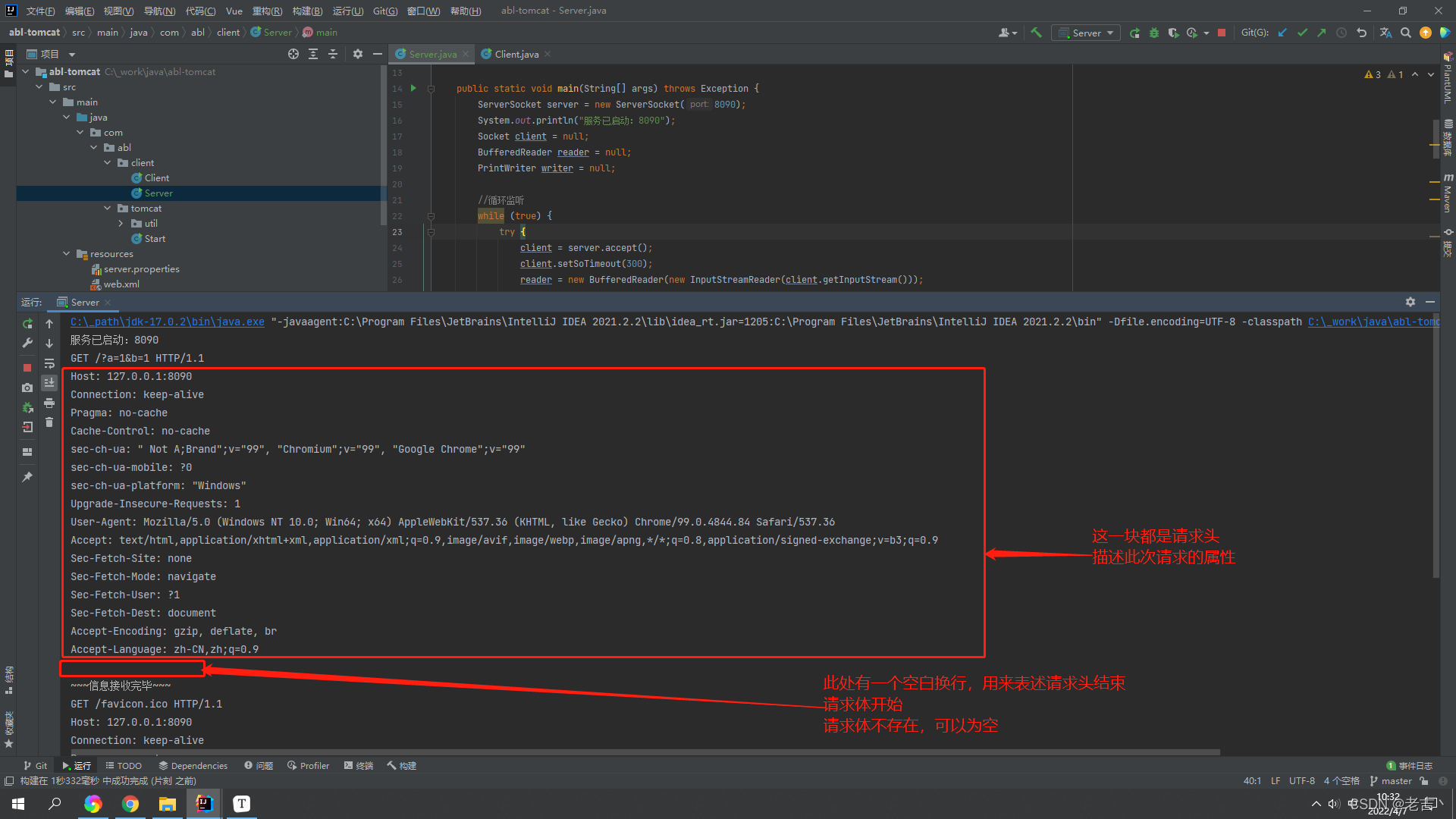The height and width of the screenshot is (819, 1456).
Task: Click the Build project hammer icon
Action: click(x=1036, y=33)
